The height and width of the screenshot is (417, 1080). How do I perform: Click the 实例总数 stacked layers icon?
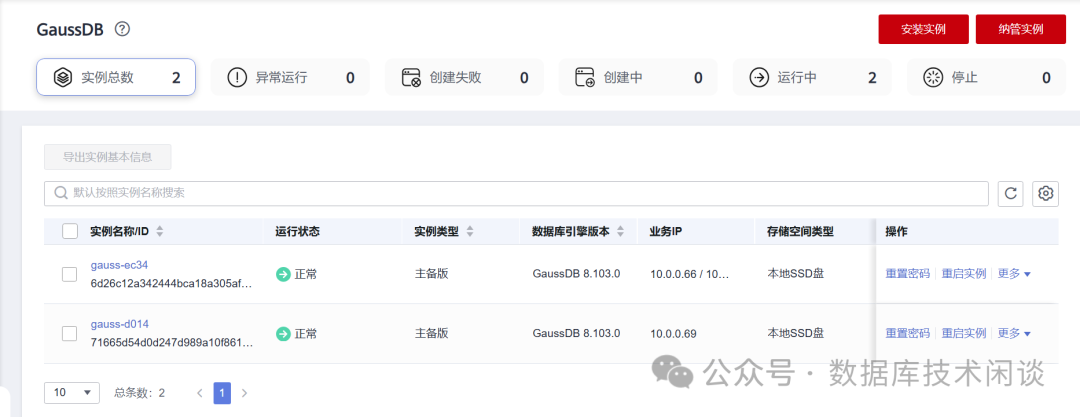tap(63, 77)
